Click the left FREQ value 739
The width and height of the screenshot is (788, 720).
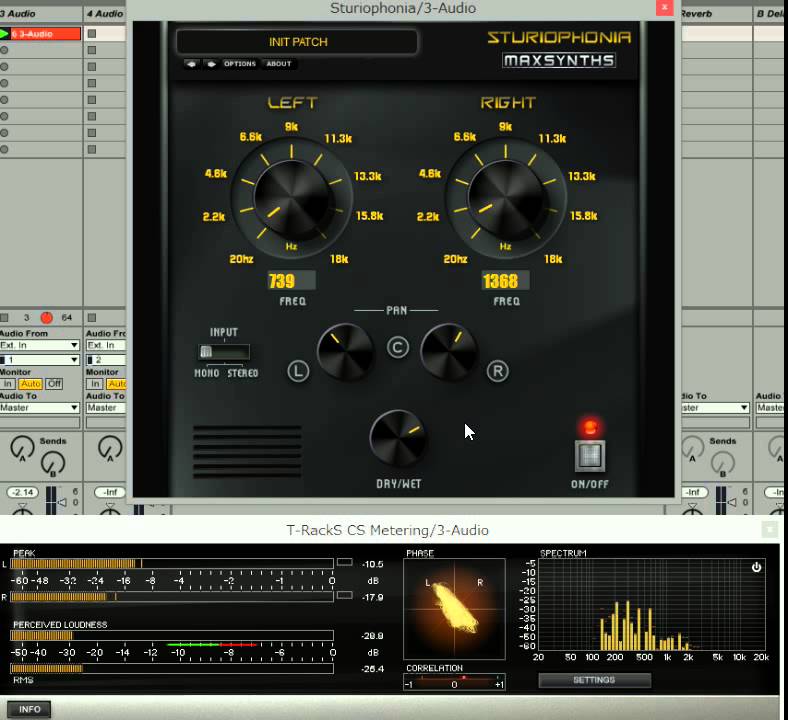[x=291, y=280]
